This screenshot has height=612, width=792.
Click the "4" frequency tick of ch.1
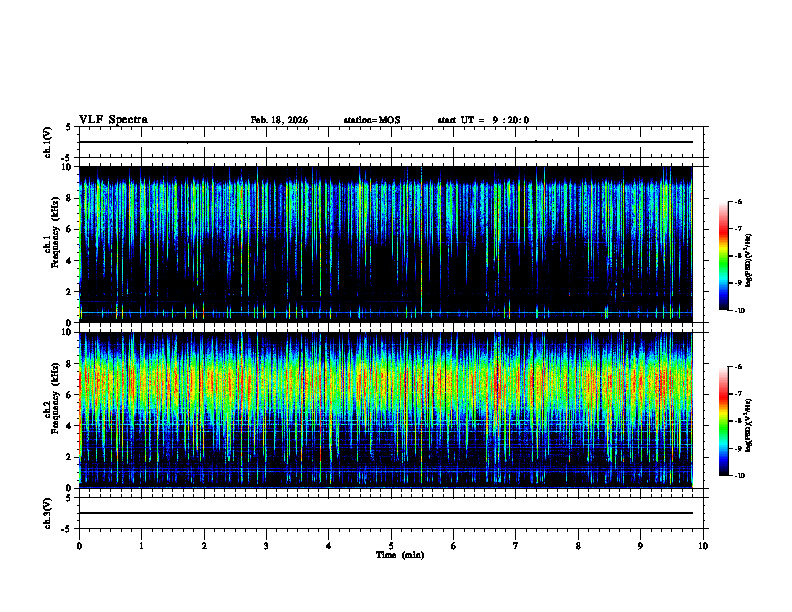(69, 261)
